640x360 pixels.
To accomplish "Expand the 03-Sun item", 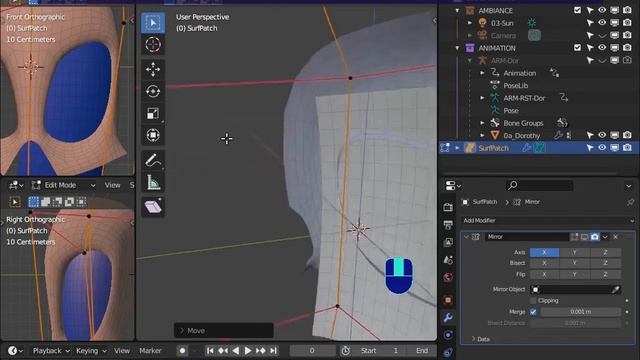I will tap(470, 23).
